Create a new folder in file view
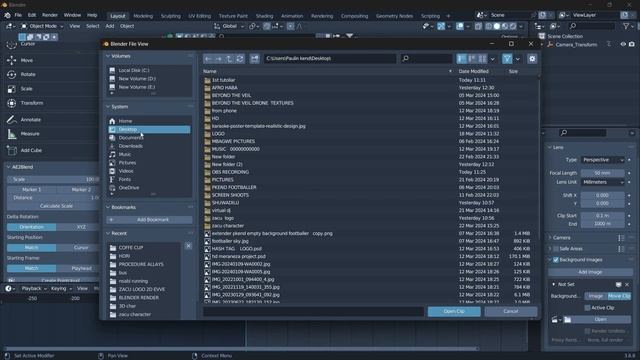The height and width of the screenshot is (360, 640). pos(255,59)
